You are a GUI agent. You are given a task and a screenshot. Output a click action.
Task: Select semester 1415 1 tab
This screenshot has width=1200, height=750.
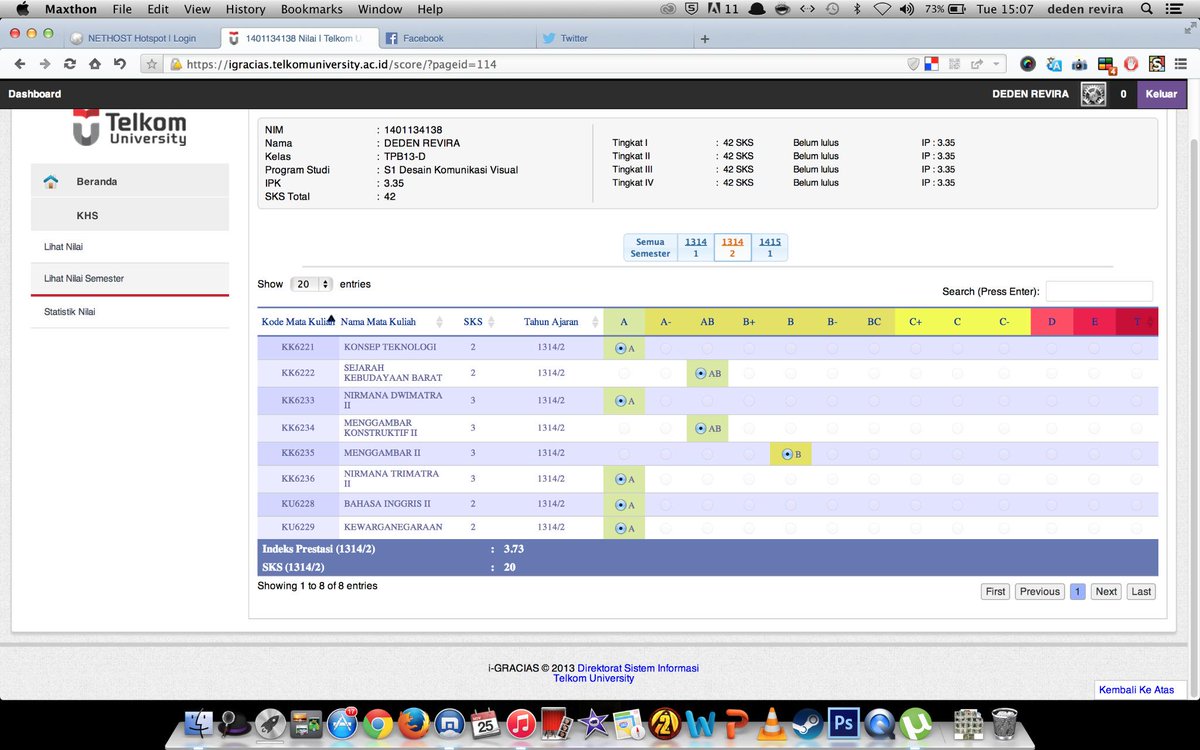pyautogui.click(x=770, y=248)
